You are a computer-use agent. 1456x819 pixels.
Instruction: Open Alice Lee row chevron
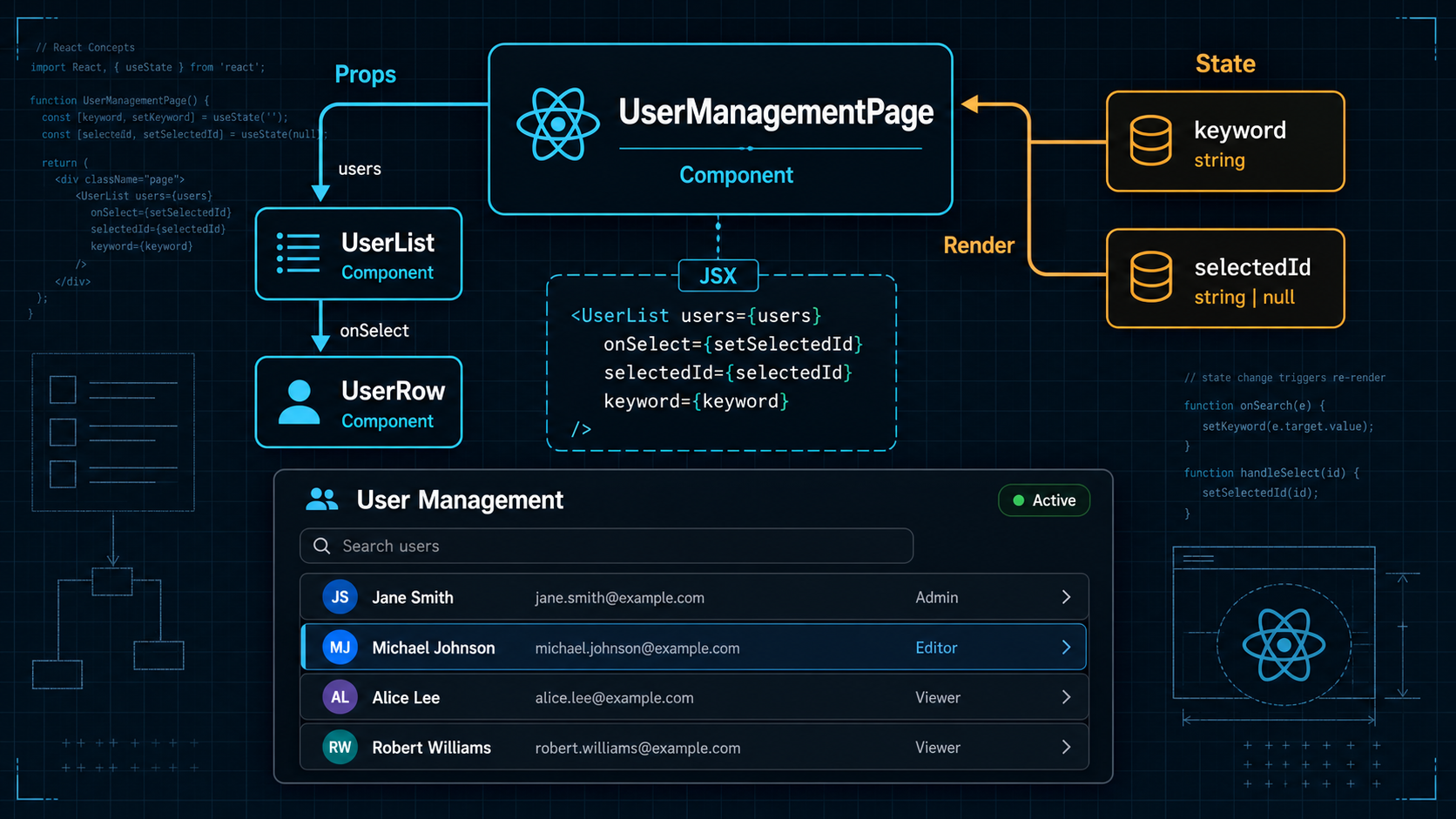(1066, 697)
